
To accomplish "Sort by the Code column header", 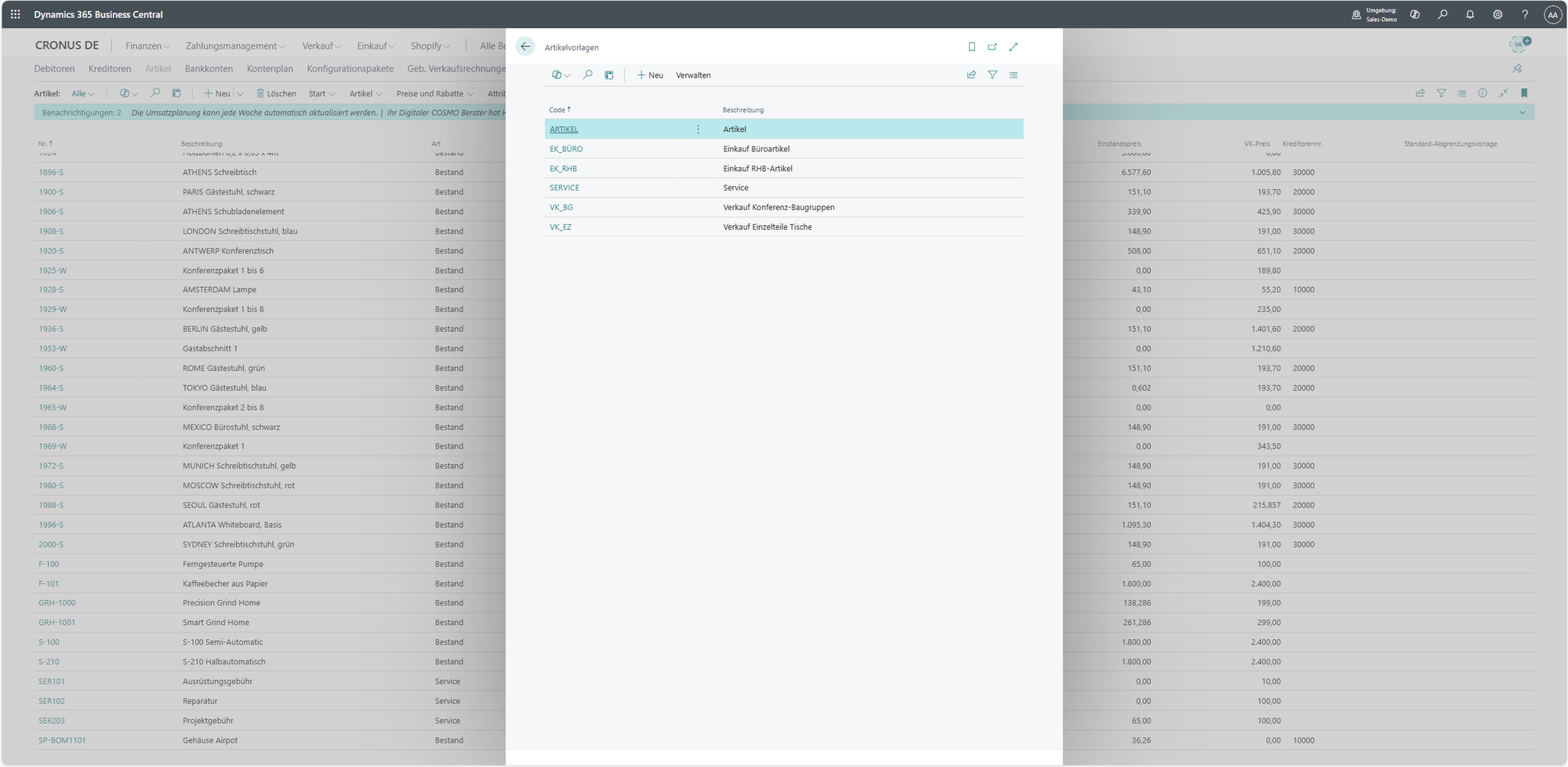I will [x=557, y=110].
